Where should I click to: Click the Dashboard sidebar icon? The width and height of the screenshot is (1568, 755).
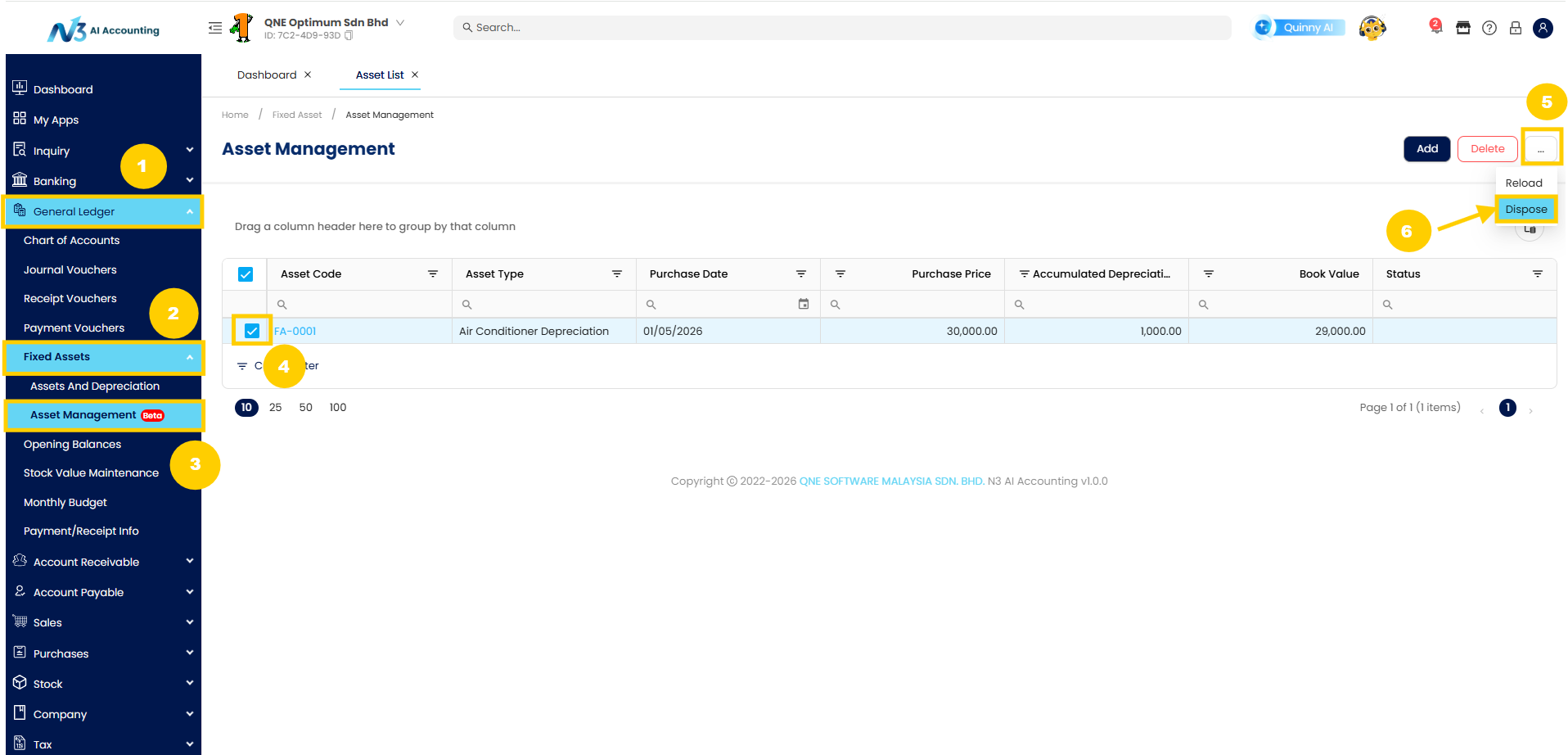tap(20, 88)
